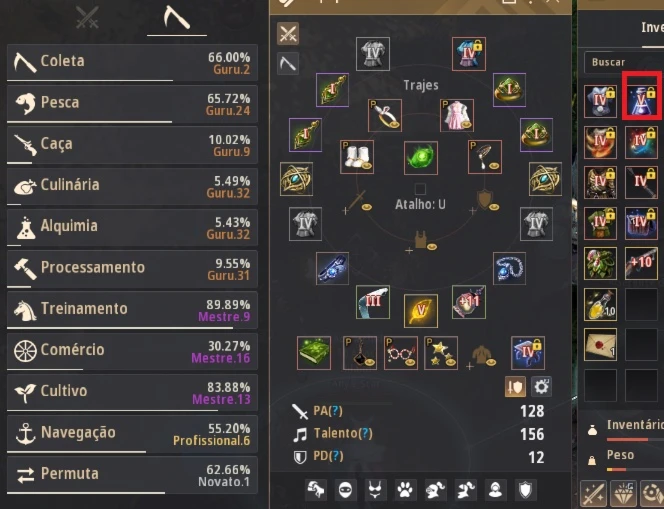Screen dimensions: 664x509
Task: Click the Buscar search field
Action: 623,62
